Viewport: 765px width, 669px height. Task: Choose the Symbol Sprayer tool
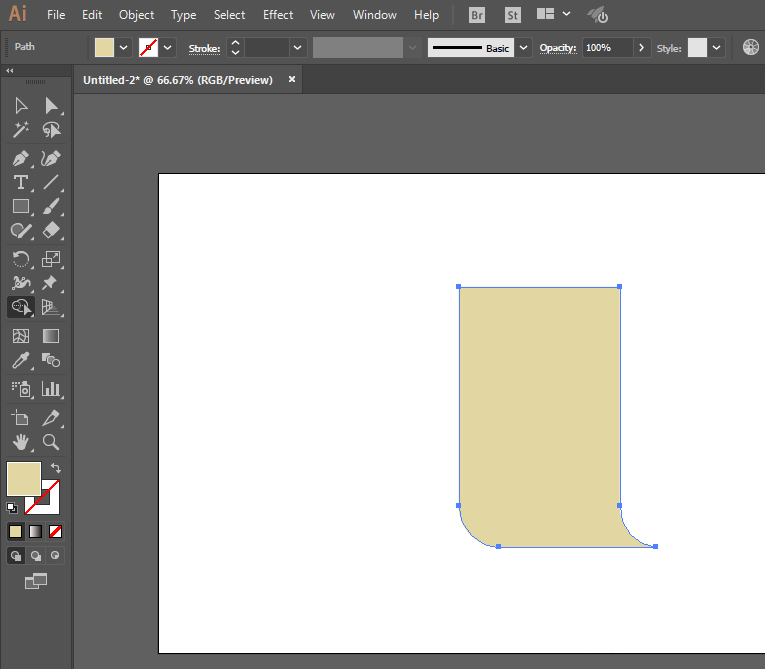point(21,389)
